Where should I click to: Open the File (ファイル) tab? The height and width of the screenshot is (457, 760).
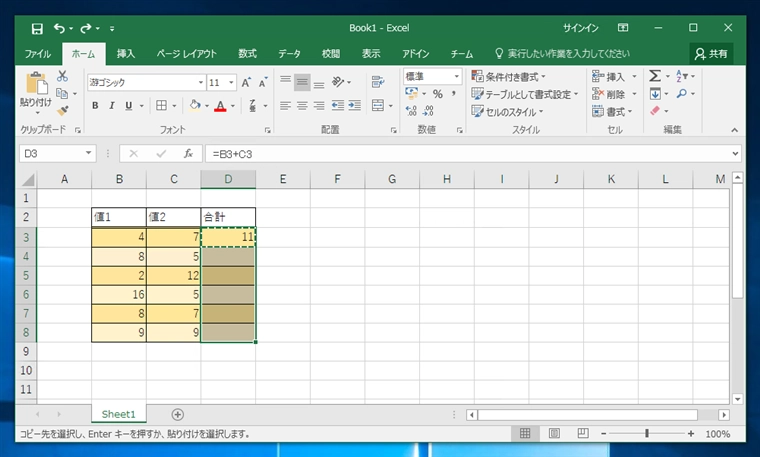pos(38,54)
